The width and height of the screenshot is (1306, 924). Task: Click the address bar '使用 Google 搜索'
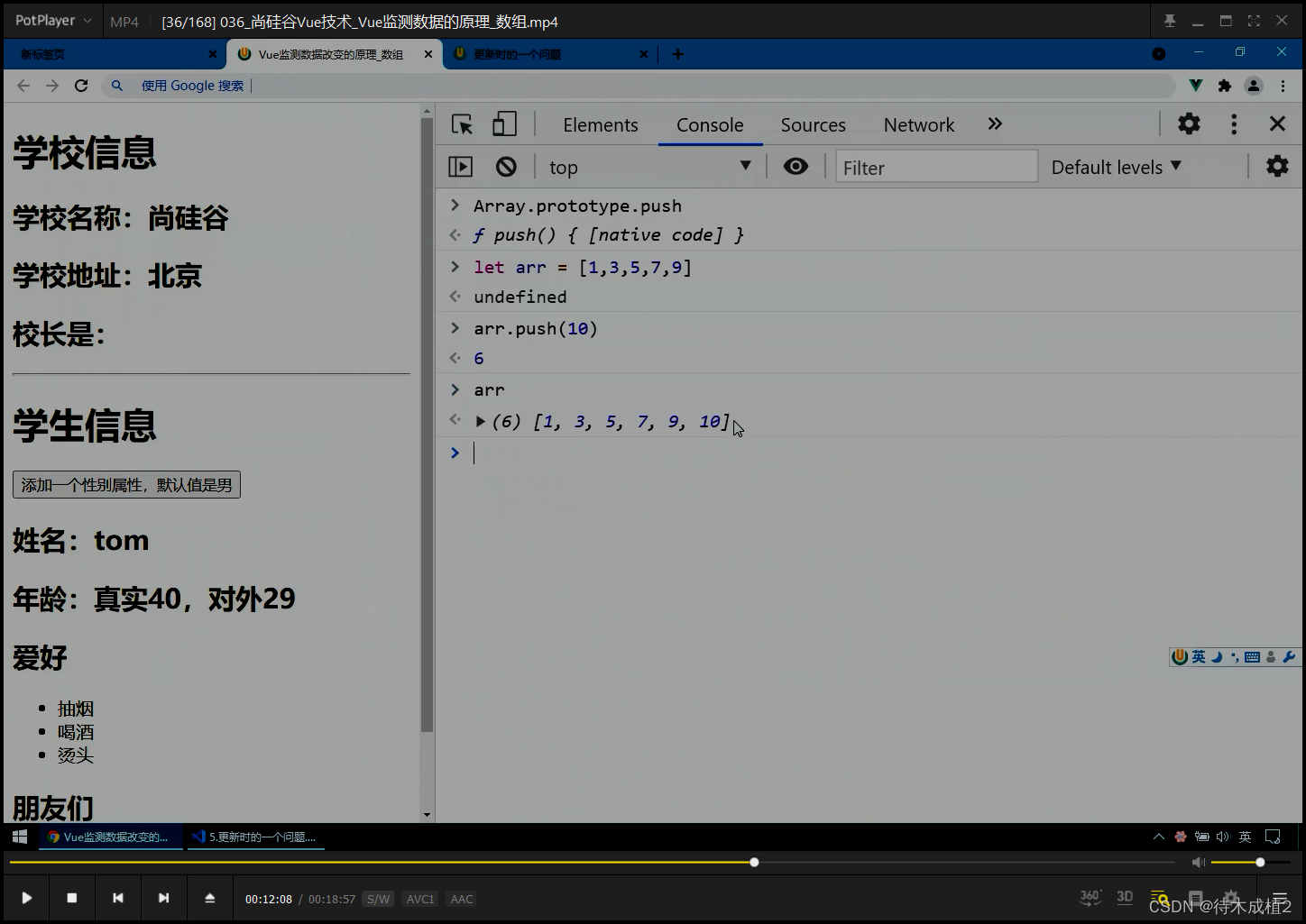(x=639, y=86)
